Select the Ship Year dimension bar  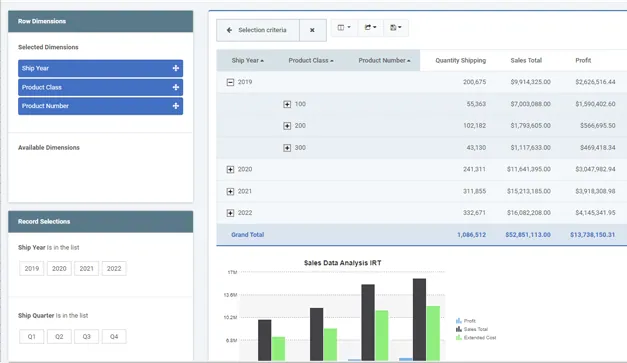coord(100,68)
